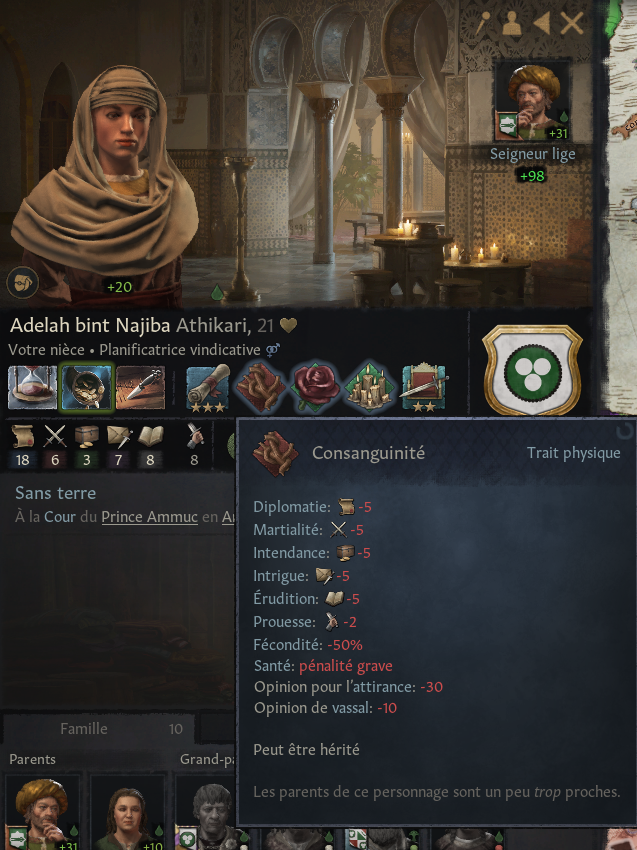Follow the Prince Ammuc link
The width and height of the screenshot is (637, 850).
(150, 517)
